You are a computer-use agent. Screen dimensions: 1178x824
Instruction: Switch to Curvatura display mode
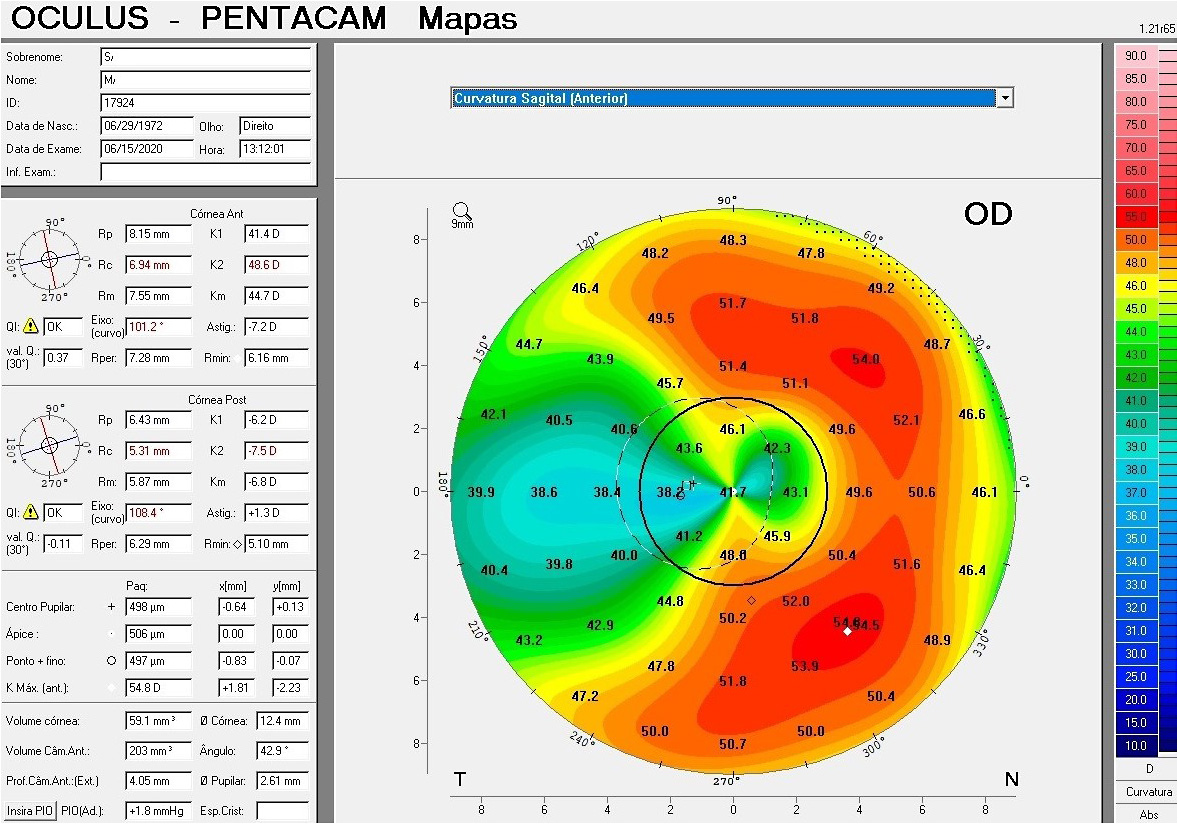(x=1146, y=791)
